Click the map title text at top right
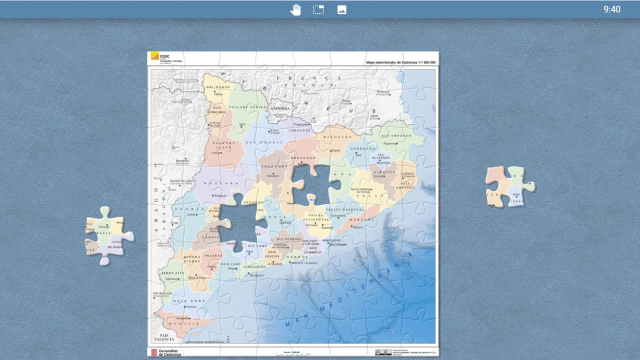This screenshot has height=360, width=640. [401, 62]
